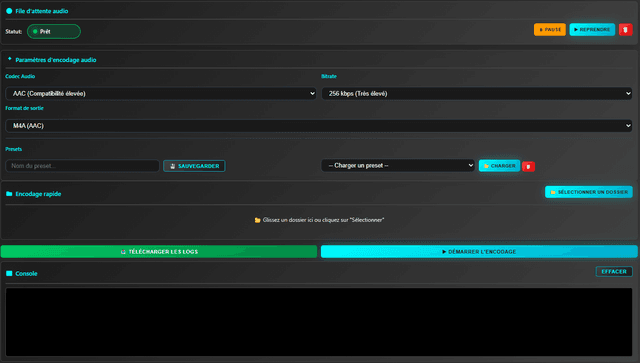Click the Codec Audio label

click(x=20, y=76)
